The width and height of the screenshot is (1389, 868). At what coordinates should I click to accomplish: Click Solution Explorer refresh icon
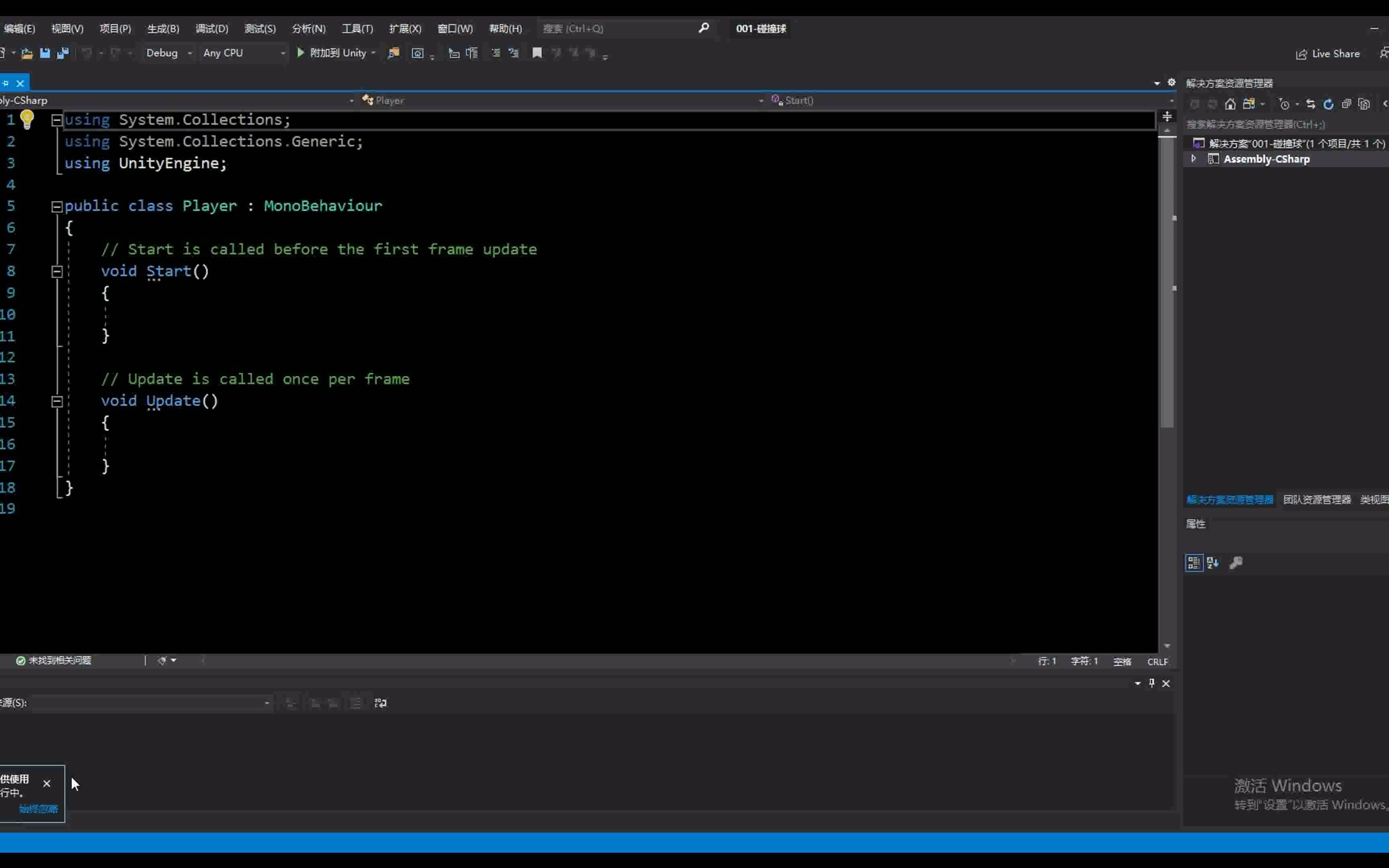(x=1328, y=104)
